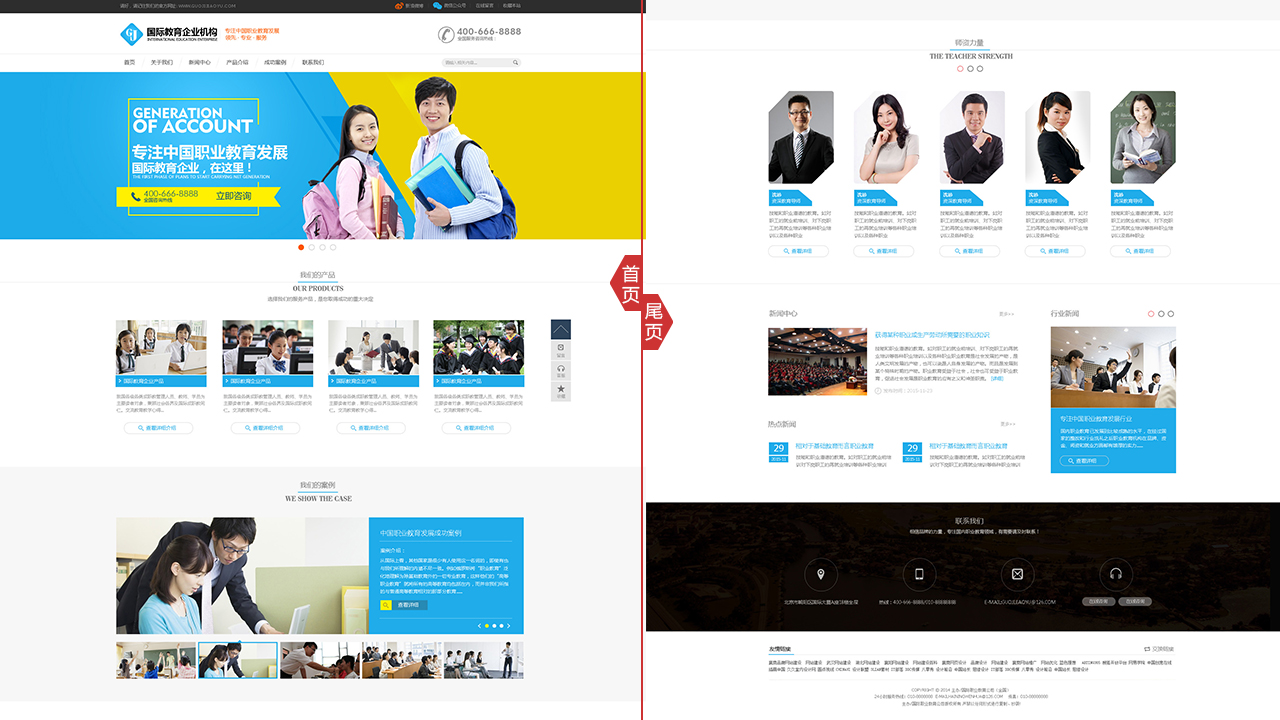Image resolution: width=1280 pixels, height=720 pixels.
Task: Click the scroll-to-top arrow in floating sidebar
Action: pos(560,329)
